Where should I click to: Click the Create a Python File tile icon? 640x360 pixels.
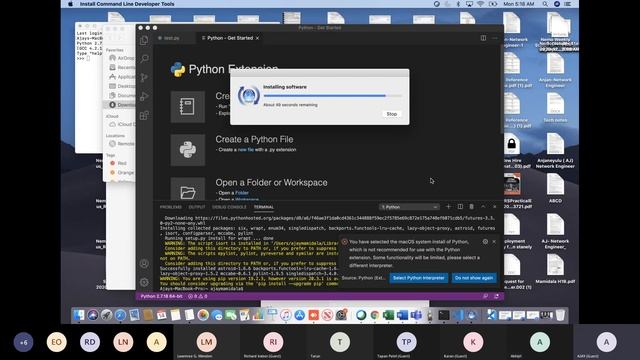pos(187,150)
